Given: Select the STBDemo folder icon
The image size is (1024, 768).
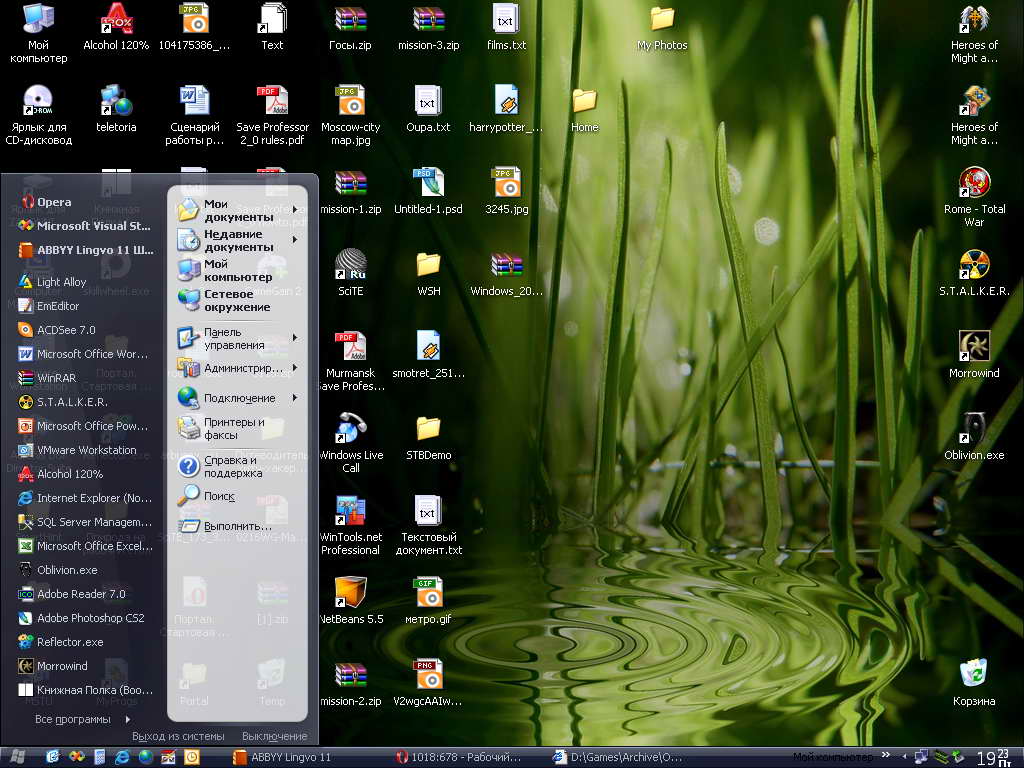Looking at the screenshot, I should pos(428,438).
